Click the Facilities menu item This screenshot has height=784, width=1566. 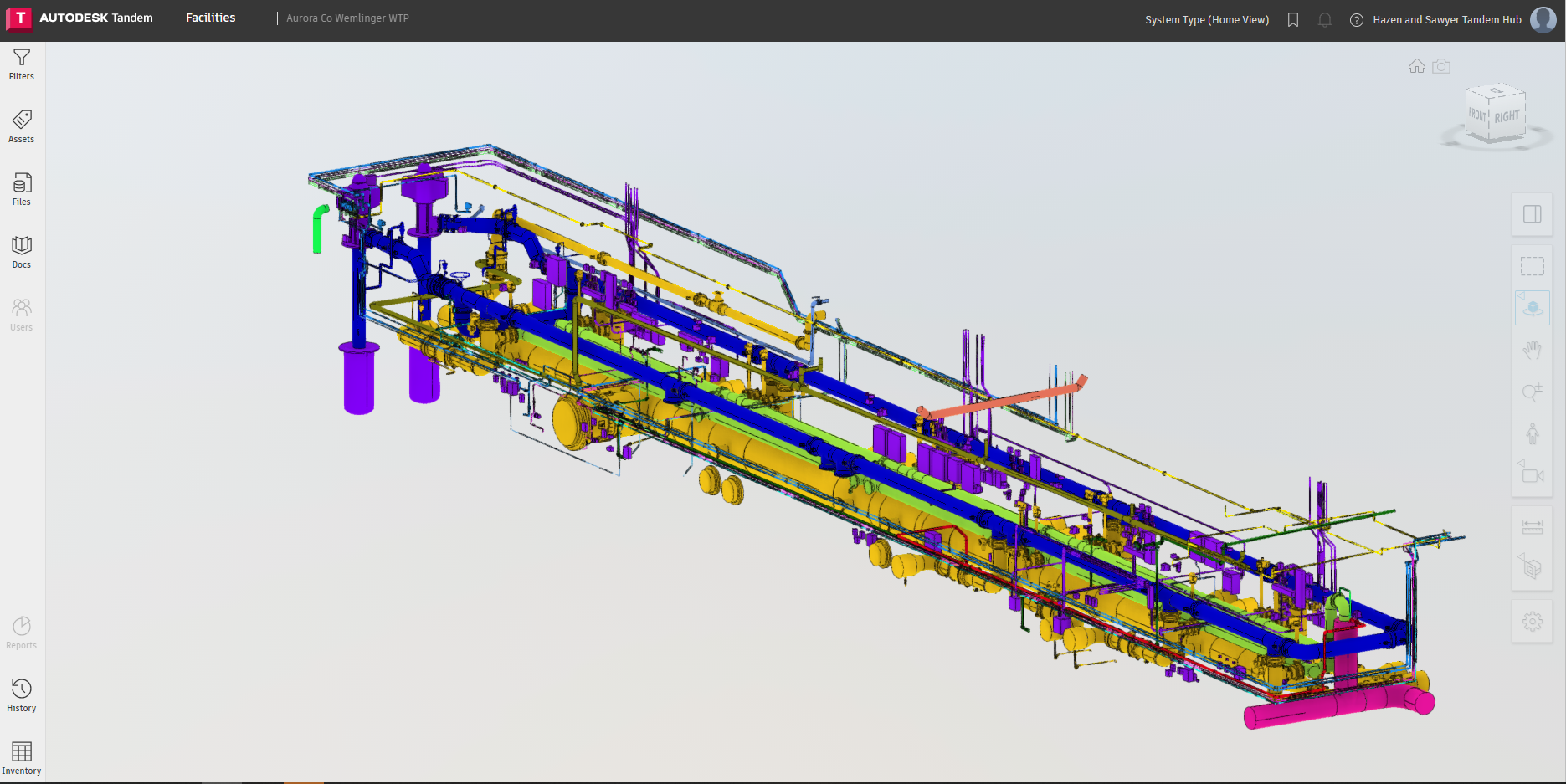(211, 18)
